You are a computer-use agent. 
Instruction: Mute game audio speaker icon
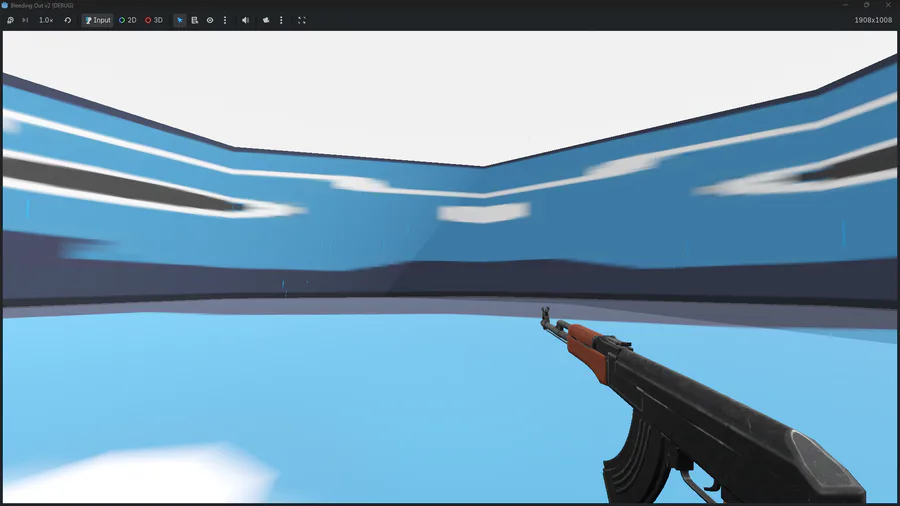245,20
